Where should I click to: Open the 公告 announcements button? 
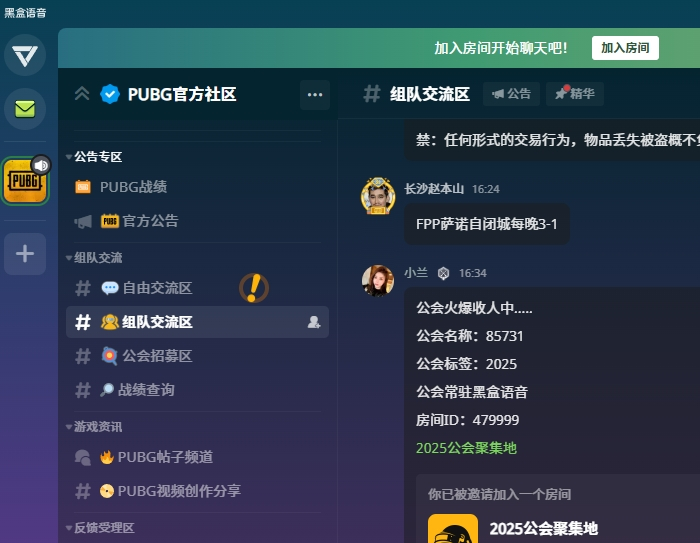point(511,94)
